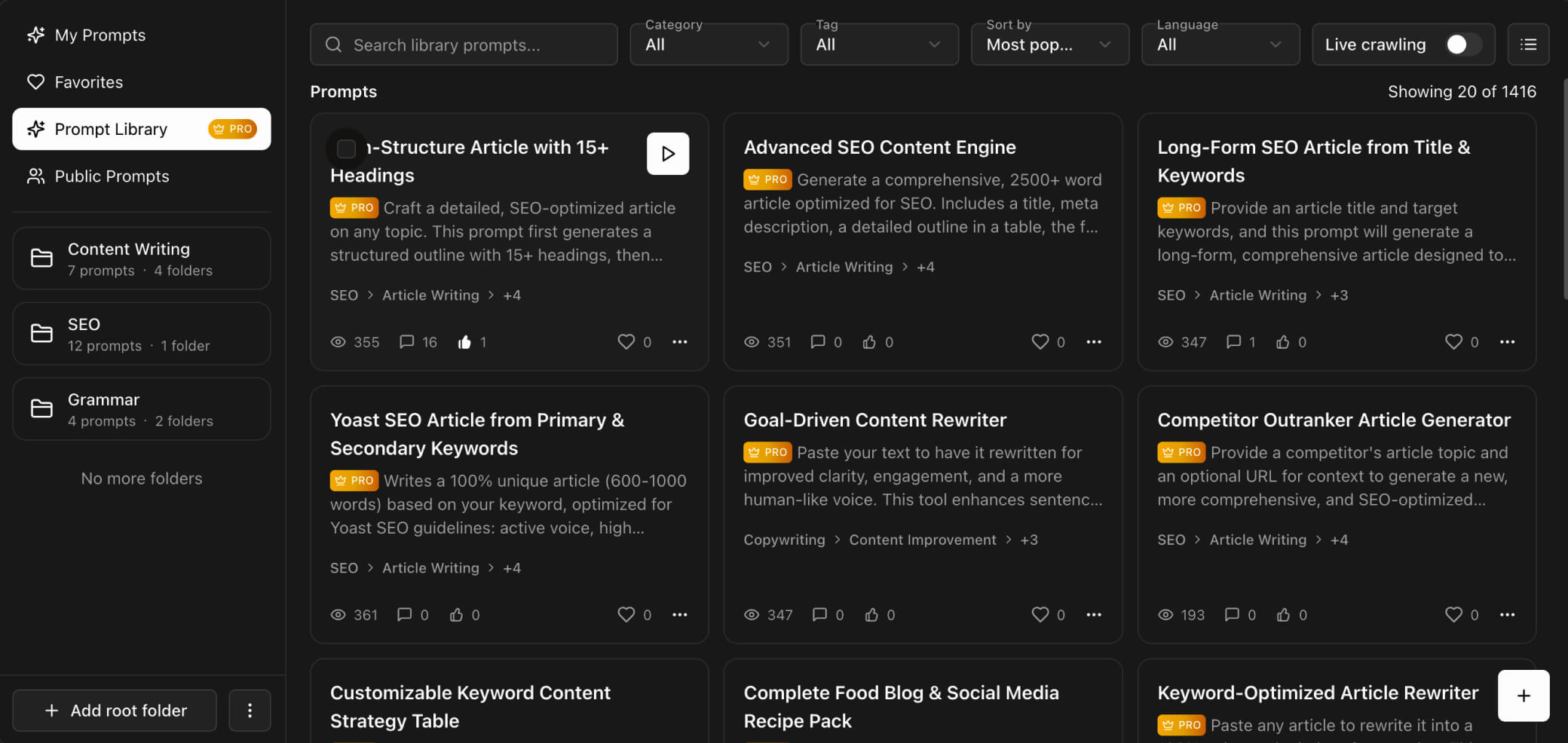Click Add root folder button

point(115,711)
